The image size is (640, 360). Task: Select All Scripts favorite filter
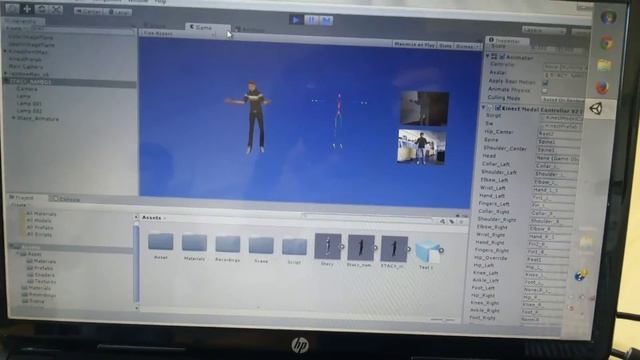tap(39, 234)
